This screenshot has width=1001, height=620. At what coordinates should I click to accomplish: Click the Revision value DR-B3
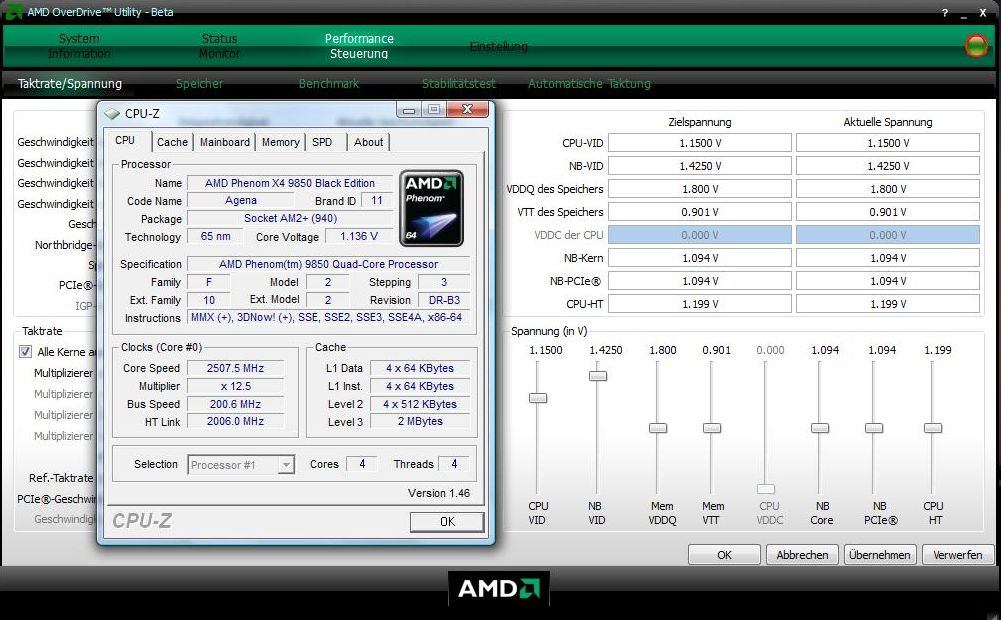tap(444, 300)
